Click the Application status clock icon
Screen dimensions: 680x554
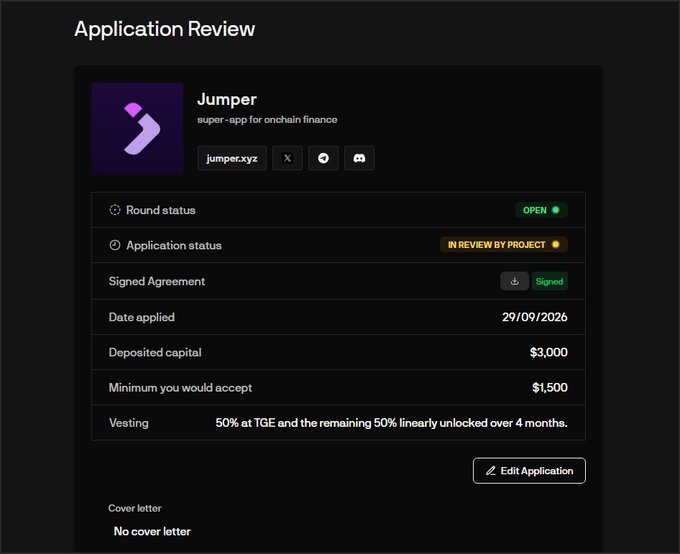[x=114, y=245]
